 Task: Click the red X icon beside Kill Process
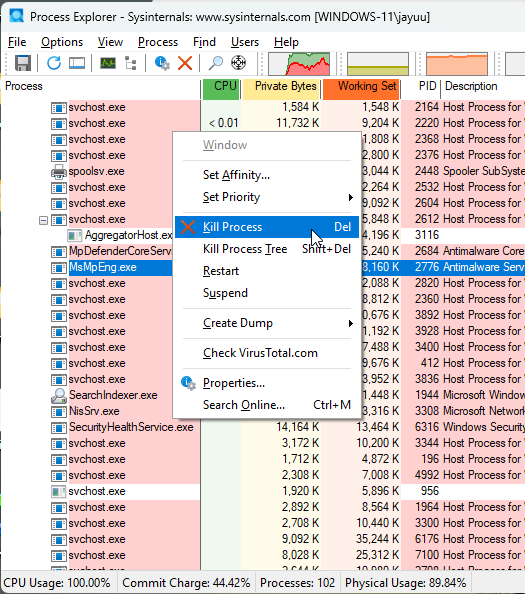pyautogui.click(x=188, y=227)
